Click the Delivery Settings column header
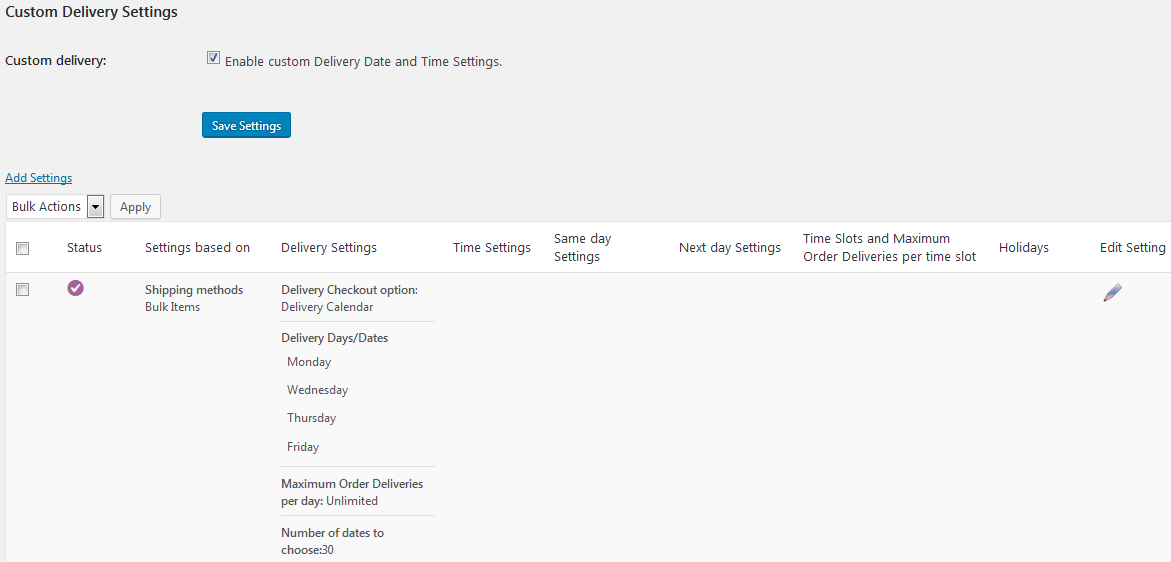This screenshot has height=562, width=1171. click(x=329, y=247)
